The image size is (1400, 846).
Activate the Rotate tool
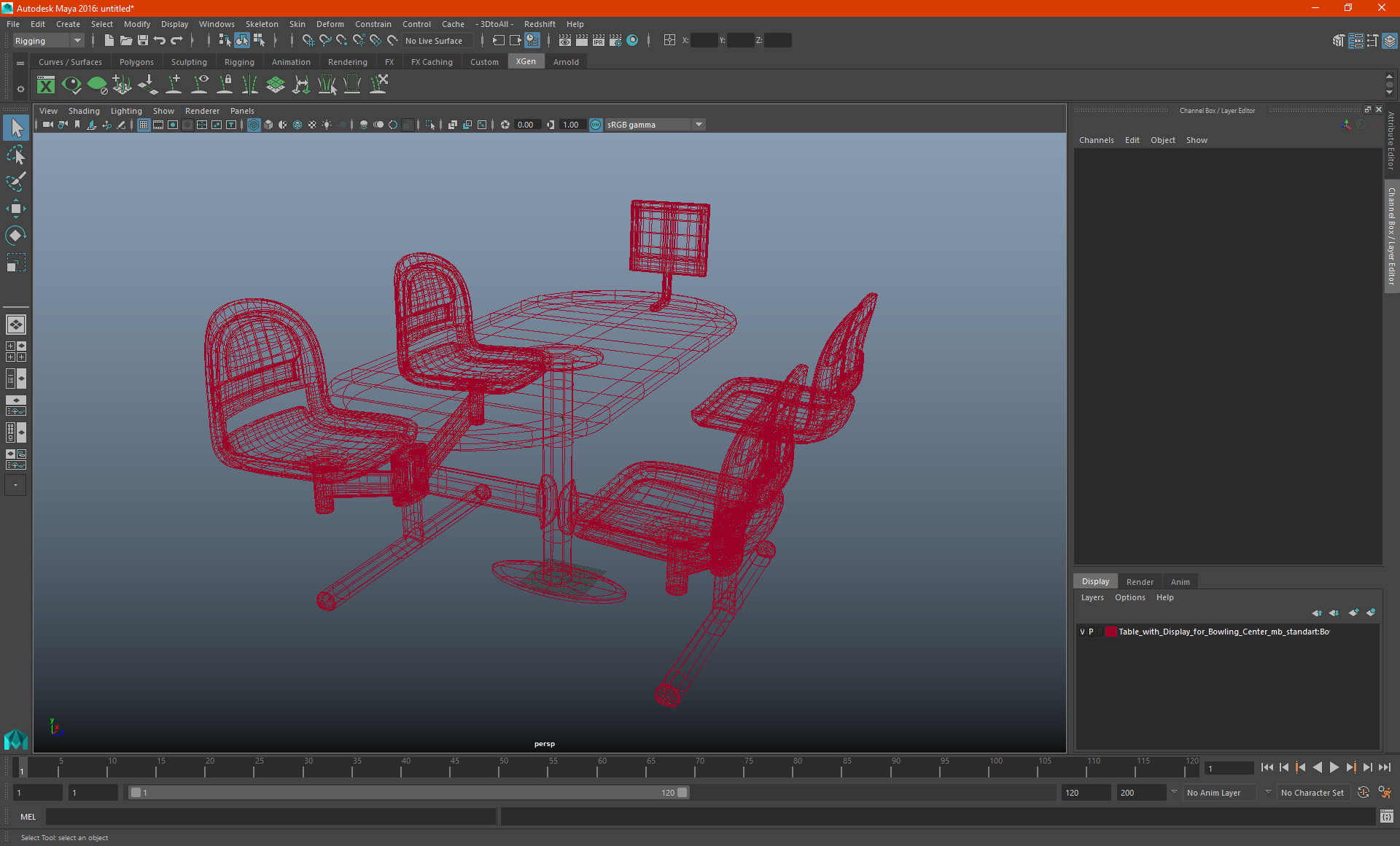click(x=16, y=236)
